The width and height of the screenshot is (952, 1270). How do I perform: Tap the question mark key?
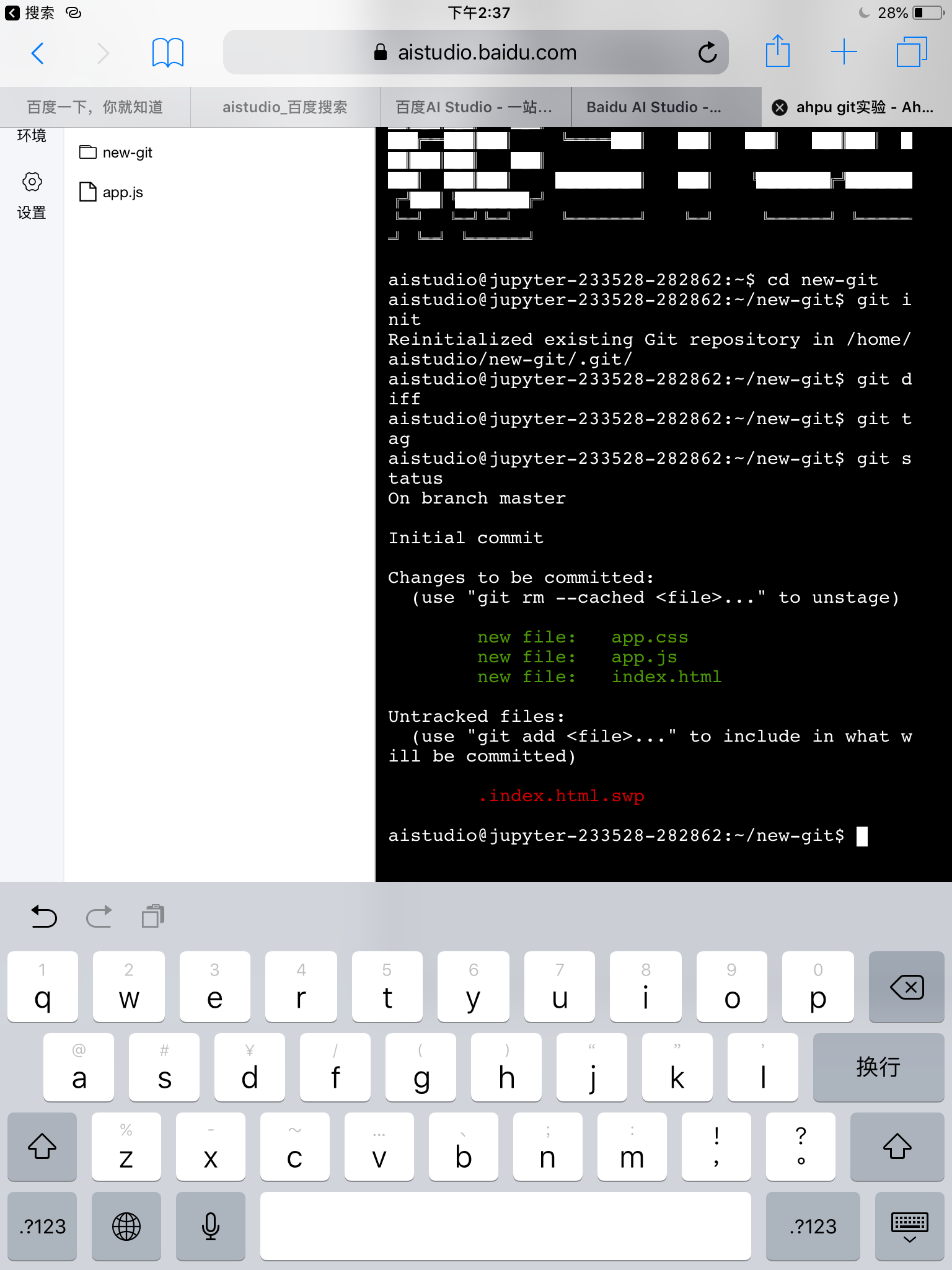point(800,1146)
